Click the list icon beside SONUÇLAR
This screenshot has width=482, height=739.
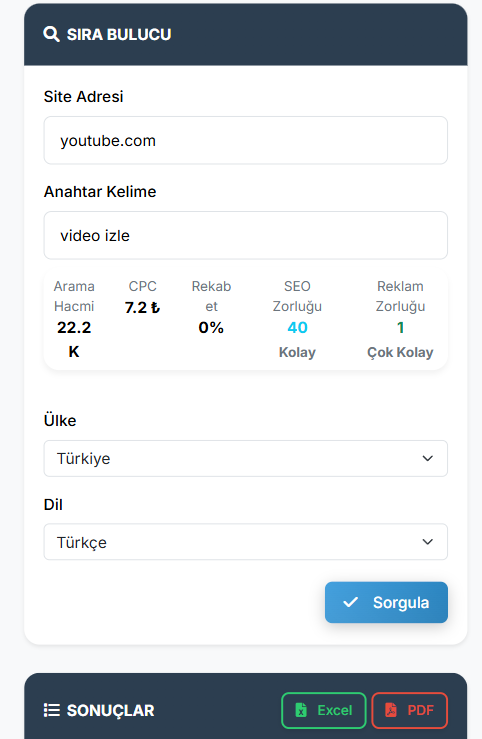[x=51, y=710]
